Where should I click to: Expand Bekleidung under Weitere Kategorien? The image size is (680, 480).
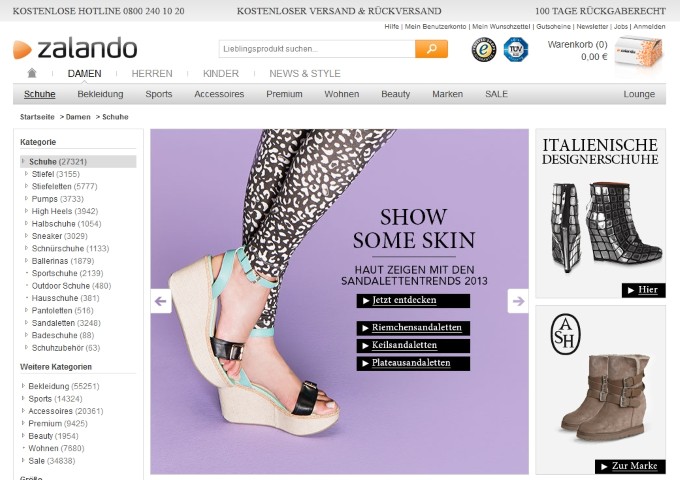(x=23, y=386)
